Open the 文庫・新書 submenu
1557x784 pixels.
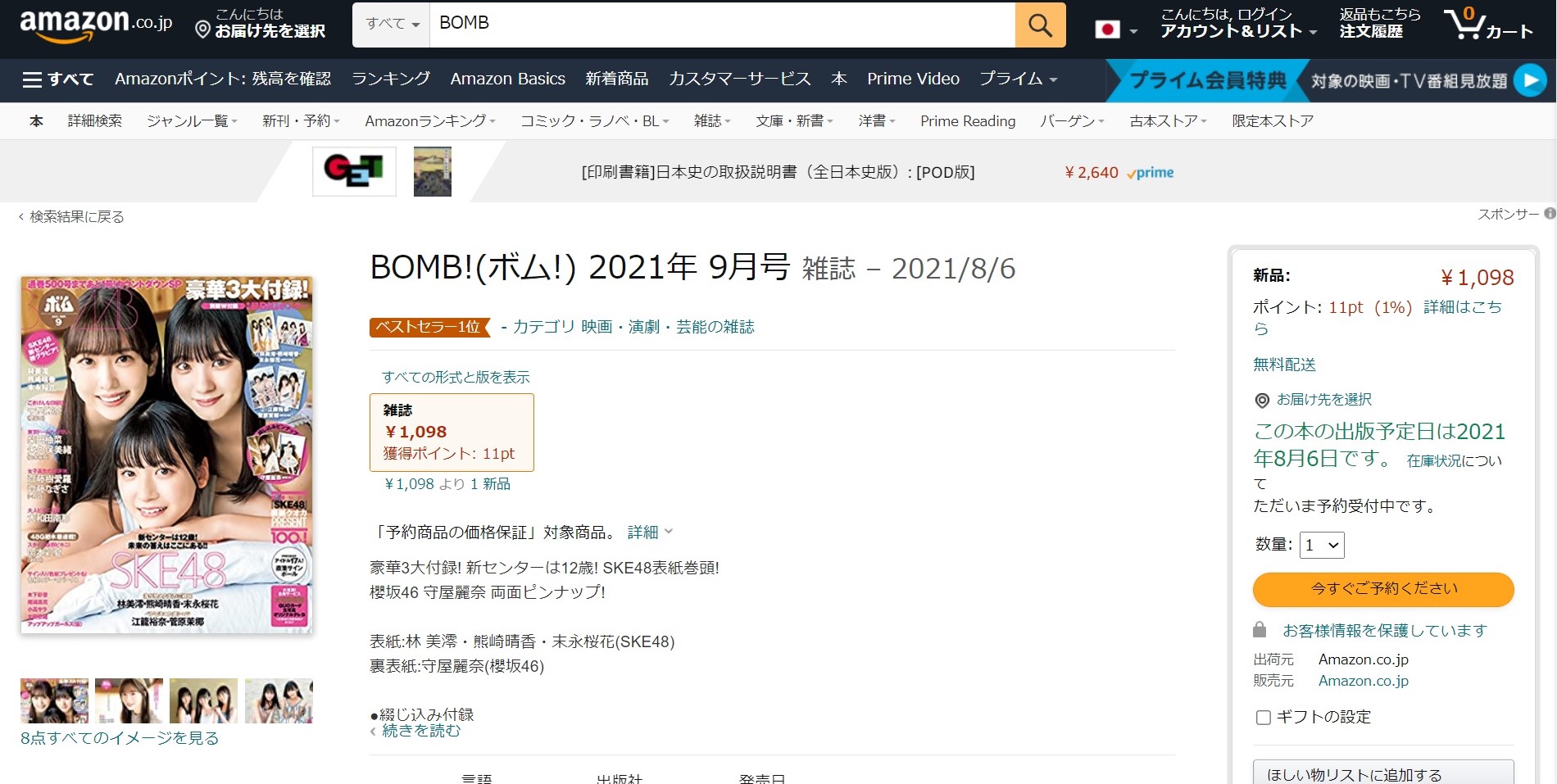click(x=794, y=121)
